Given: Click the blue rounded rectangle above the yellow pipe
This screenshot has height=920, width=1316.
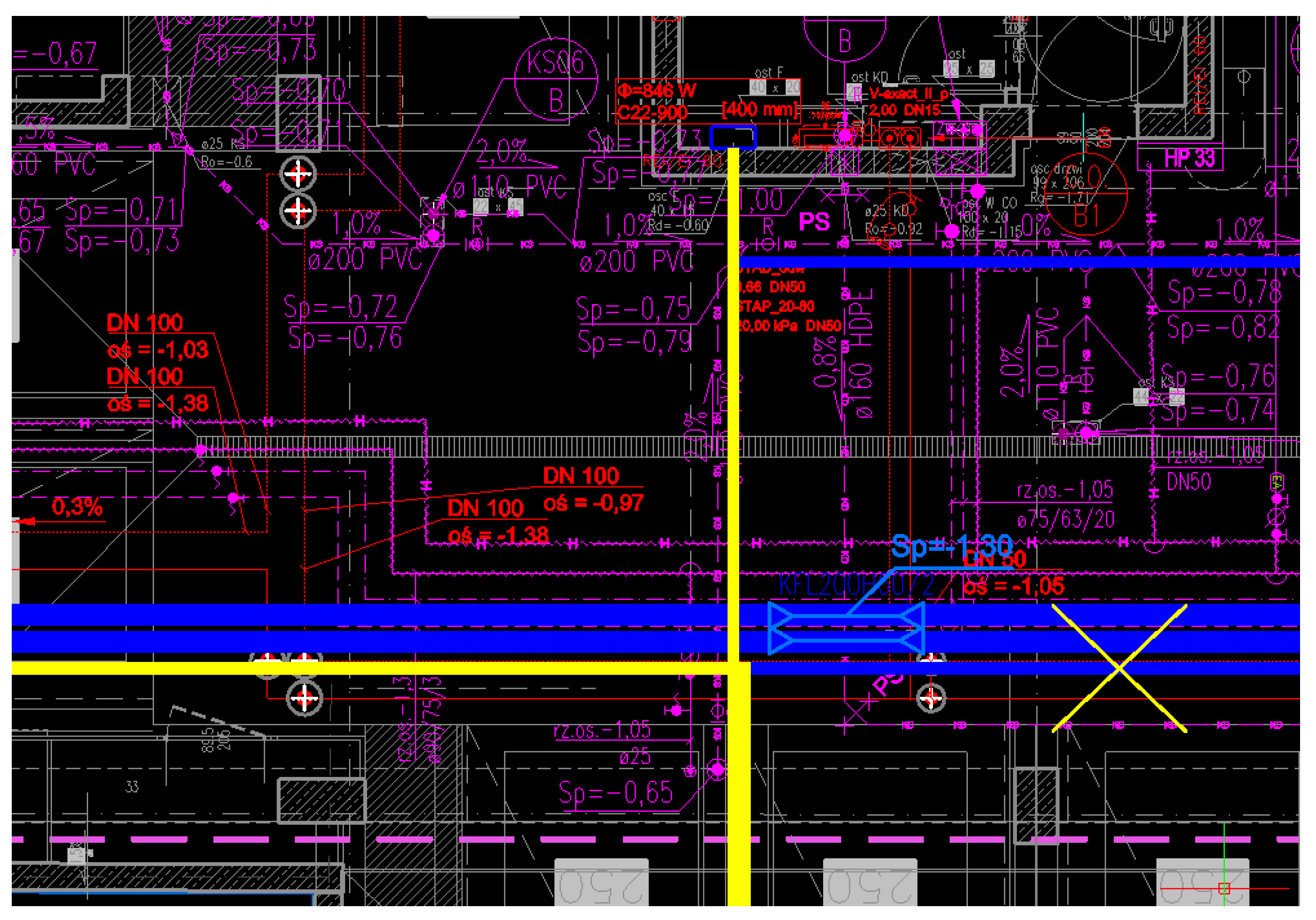Looking at the screenshot, I should click(x=732, y=138).
